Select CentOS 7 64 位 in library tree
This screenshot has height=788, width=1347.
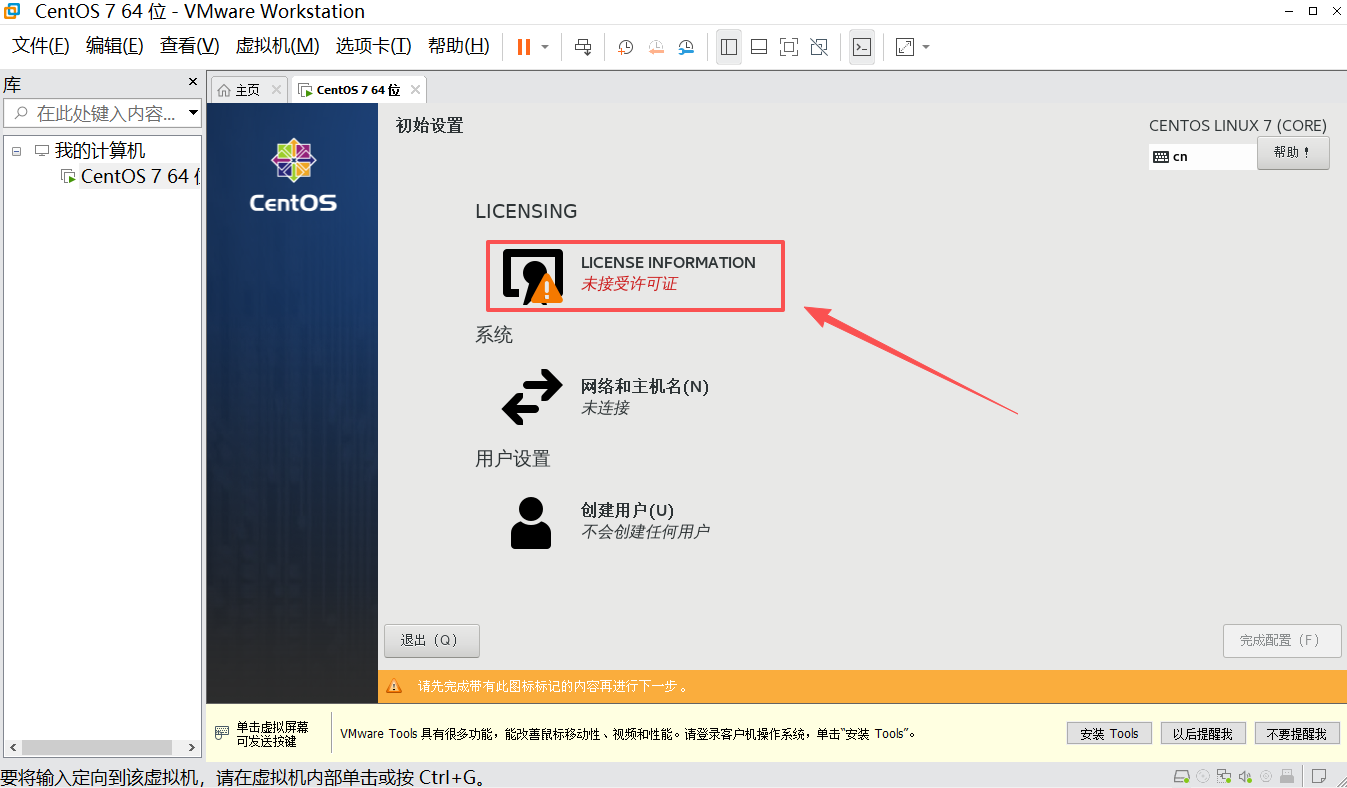point(140,176)
